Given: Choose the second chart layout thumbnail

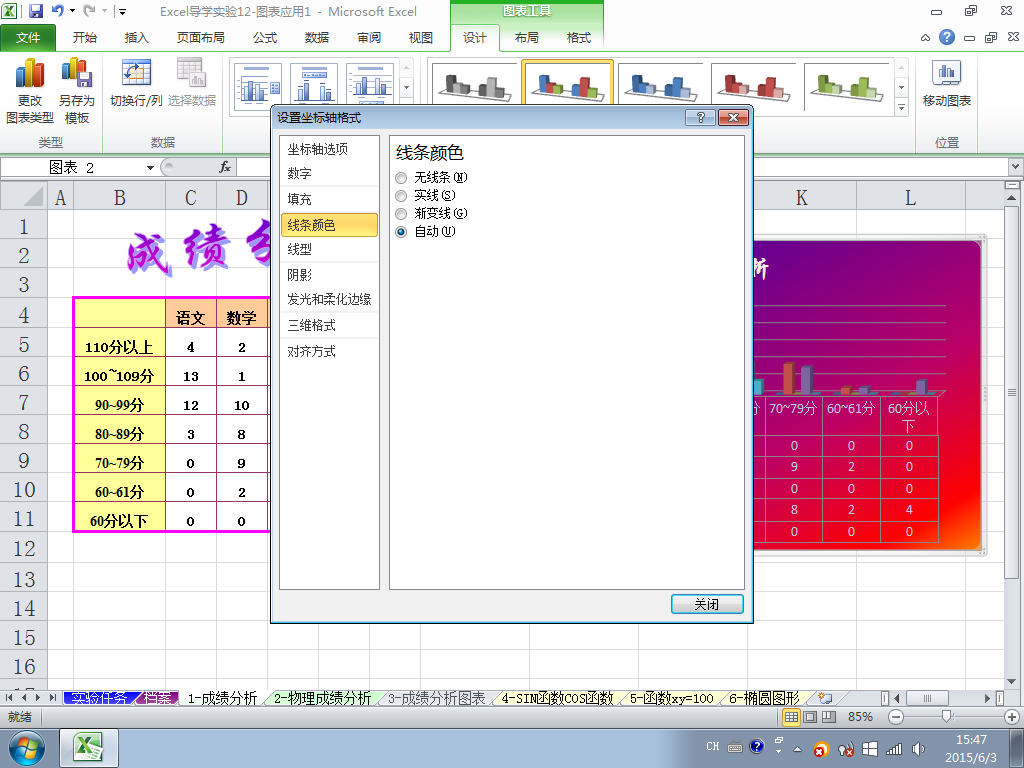Looking at the screenshot, I should tap(313, 86).
